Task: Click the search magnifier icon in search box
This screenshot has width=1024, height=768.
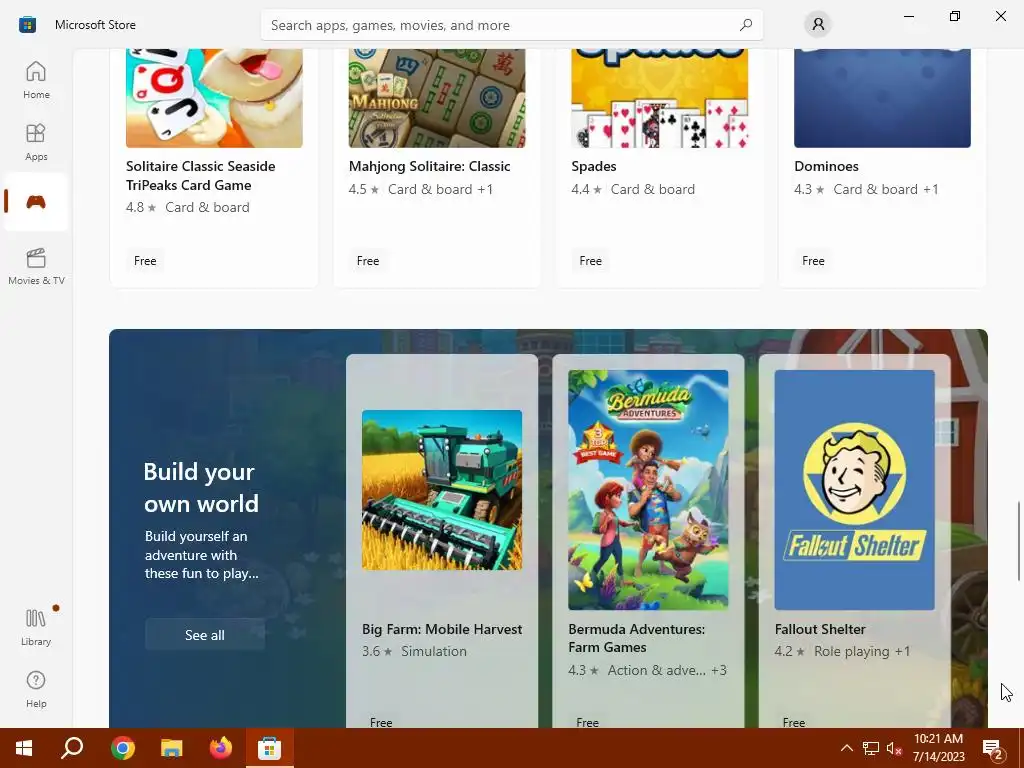Action: tap(746, 25)
